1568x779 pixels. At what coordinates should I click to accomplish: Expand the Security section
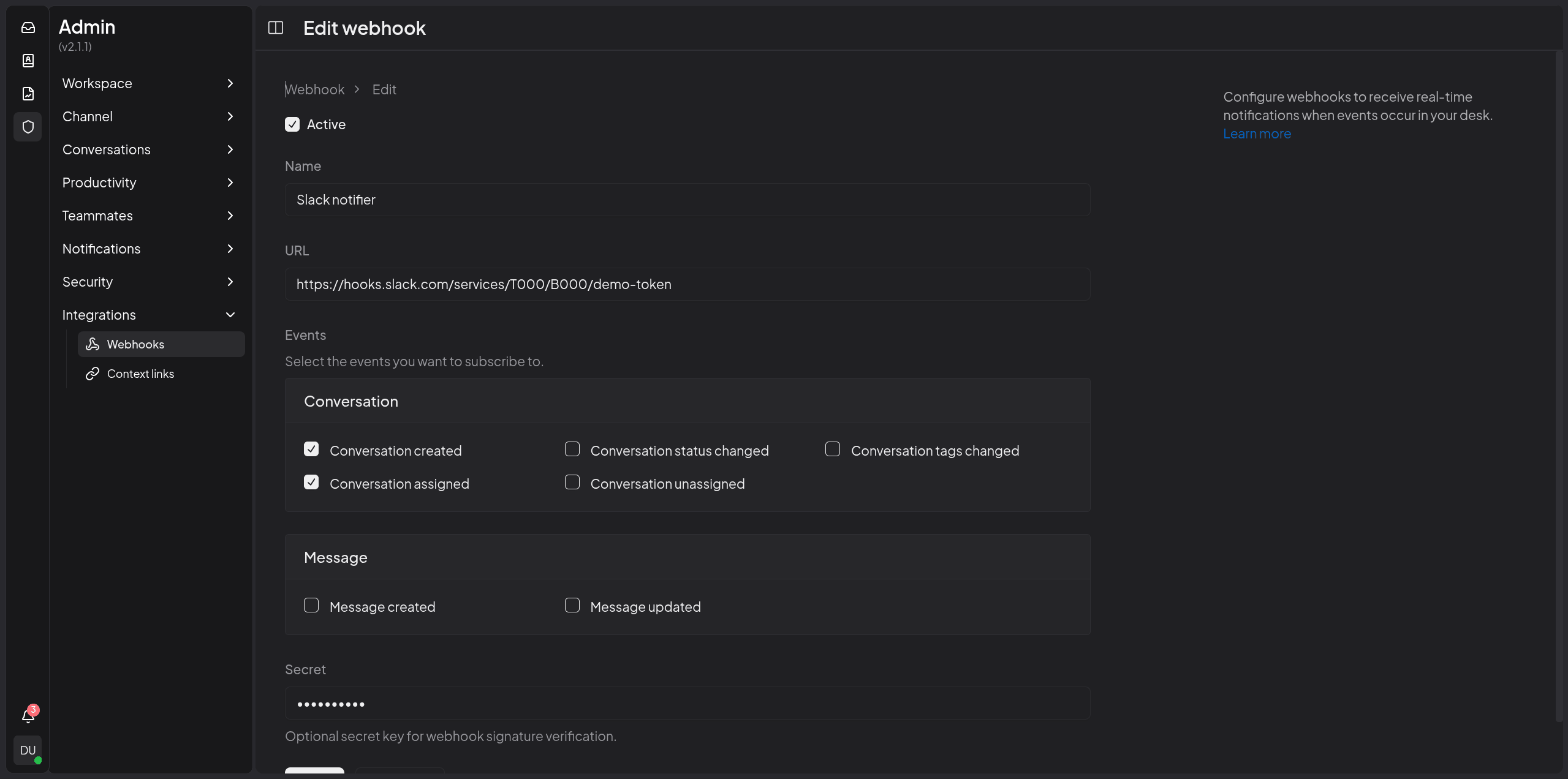coord(148,282)
